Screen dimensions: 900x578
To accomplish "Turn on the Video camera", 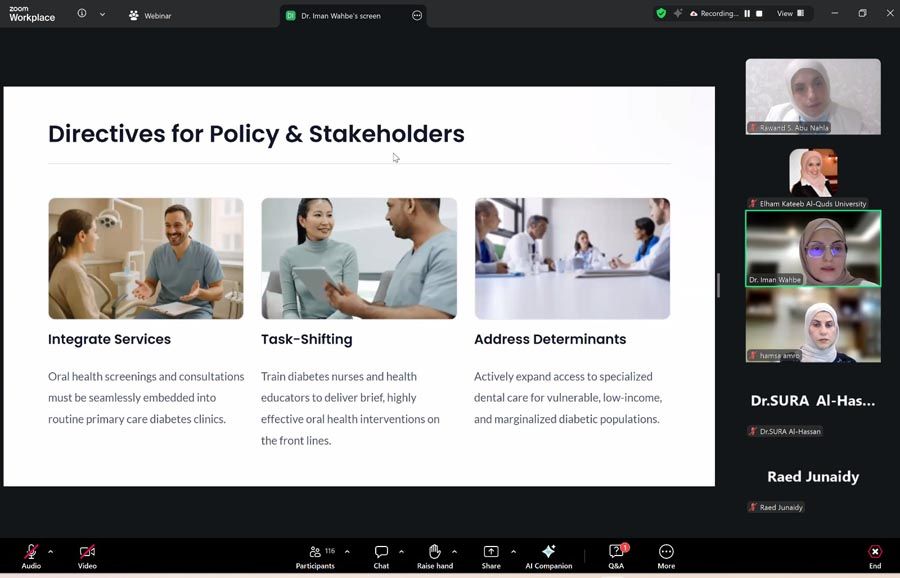I will click(87, 556).
